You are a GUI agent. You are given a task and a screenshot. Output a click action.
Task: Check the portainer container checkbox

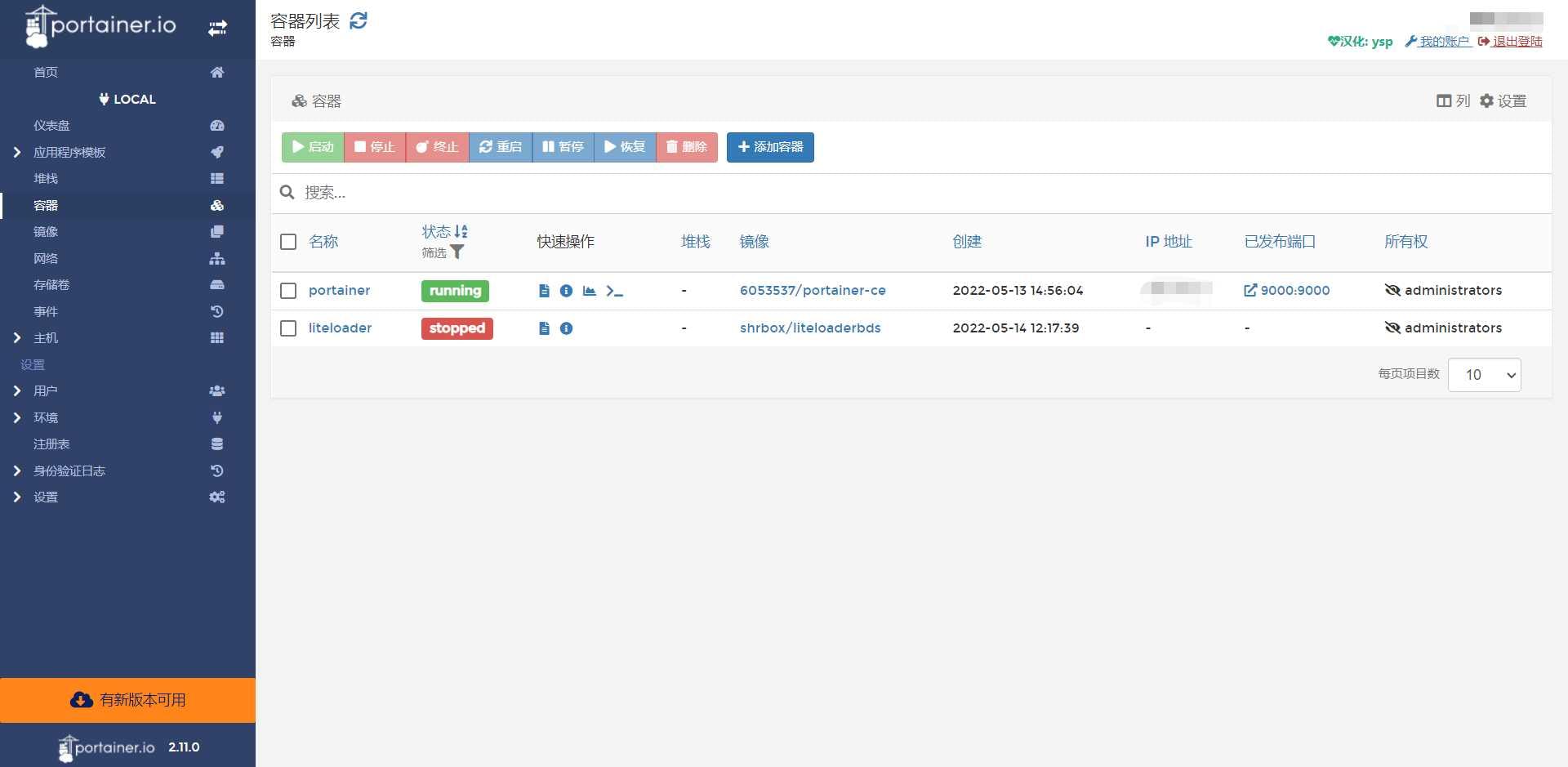pos(288,291)
